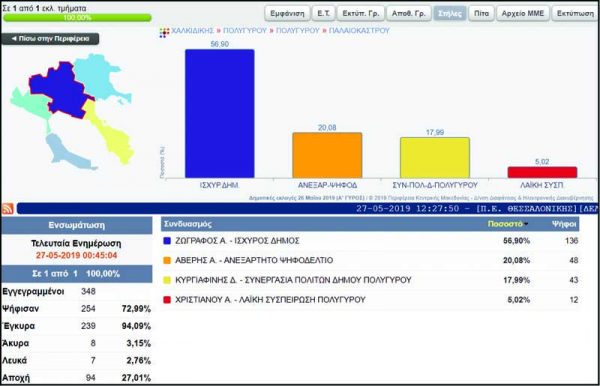600x386 pixels.
Task: Switch chart view to Πίτα
Action: [x=481, y=13]
